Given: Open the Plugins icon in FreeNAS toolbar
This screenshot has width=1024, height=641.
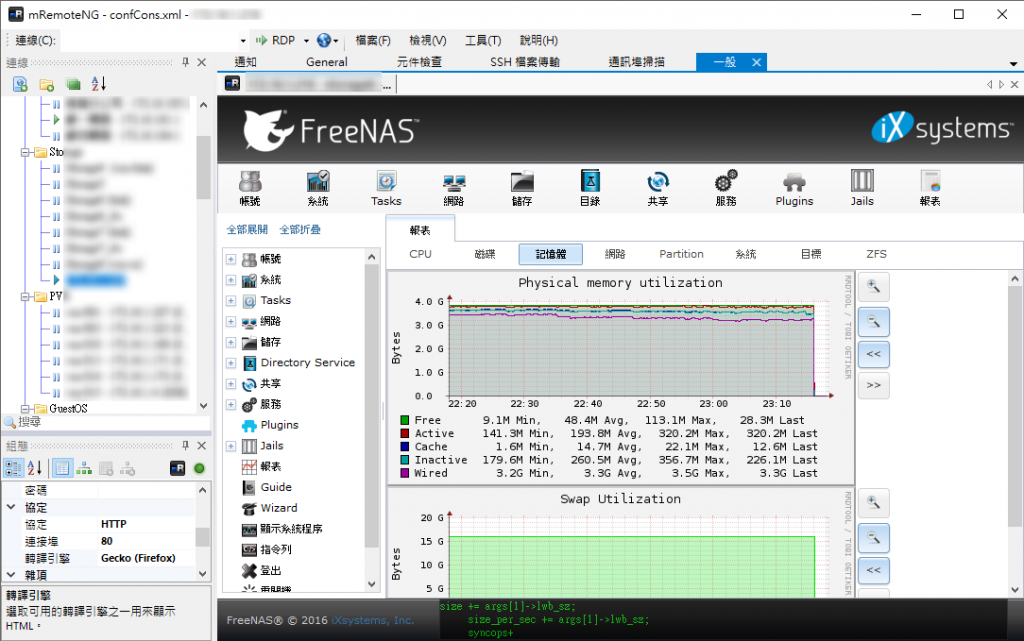Looking at the screenshot, I should 794,188.
